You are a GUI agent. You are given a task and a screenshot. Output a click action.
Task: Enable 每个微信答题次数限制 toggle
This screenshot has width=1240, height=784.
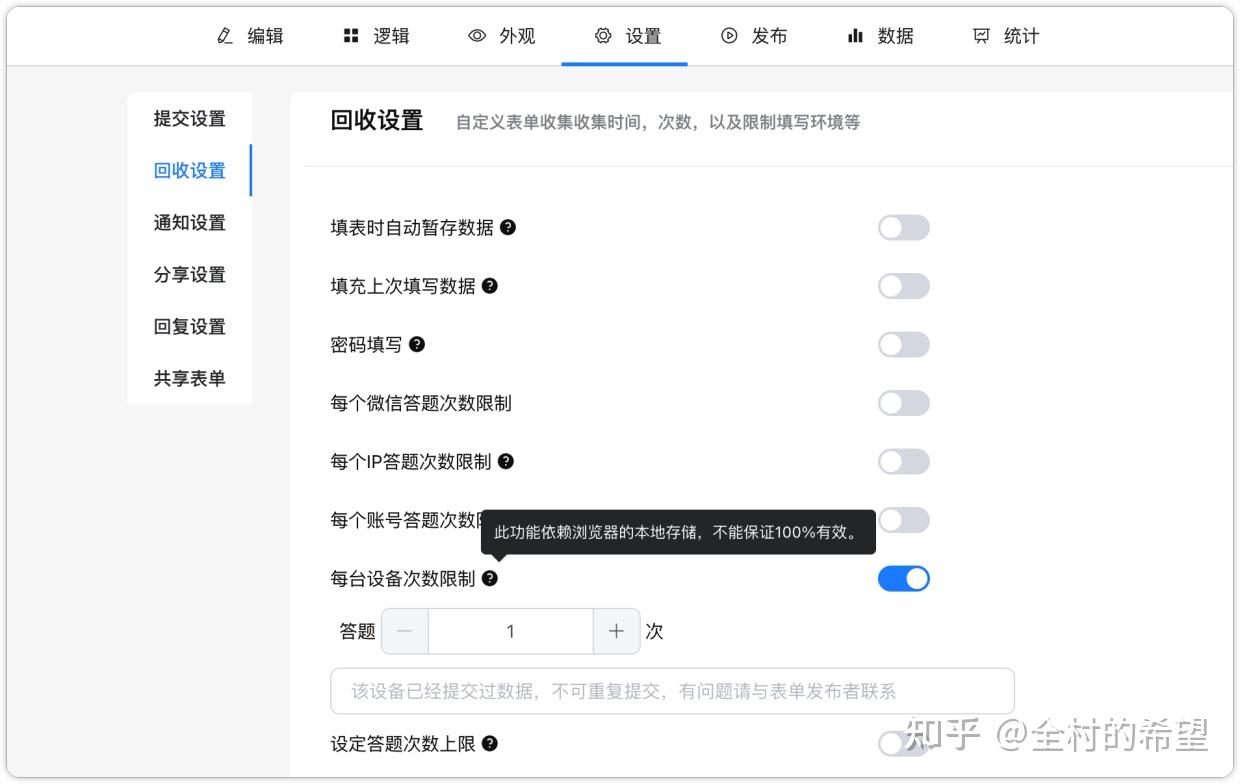[904, 403]
